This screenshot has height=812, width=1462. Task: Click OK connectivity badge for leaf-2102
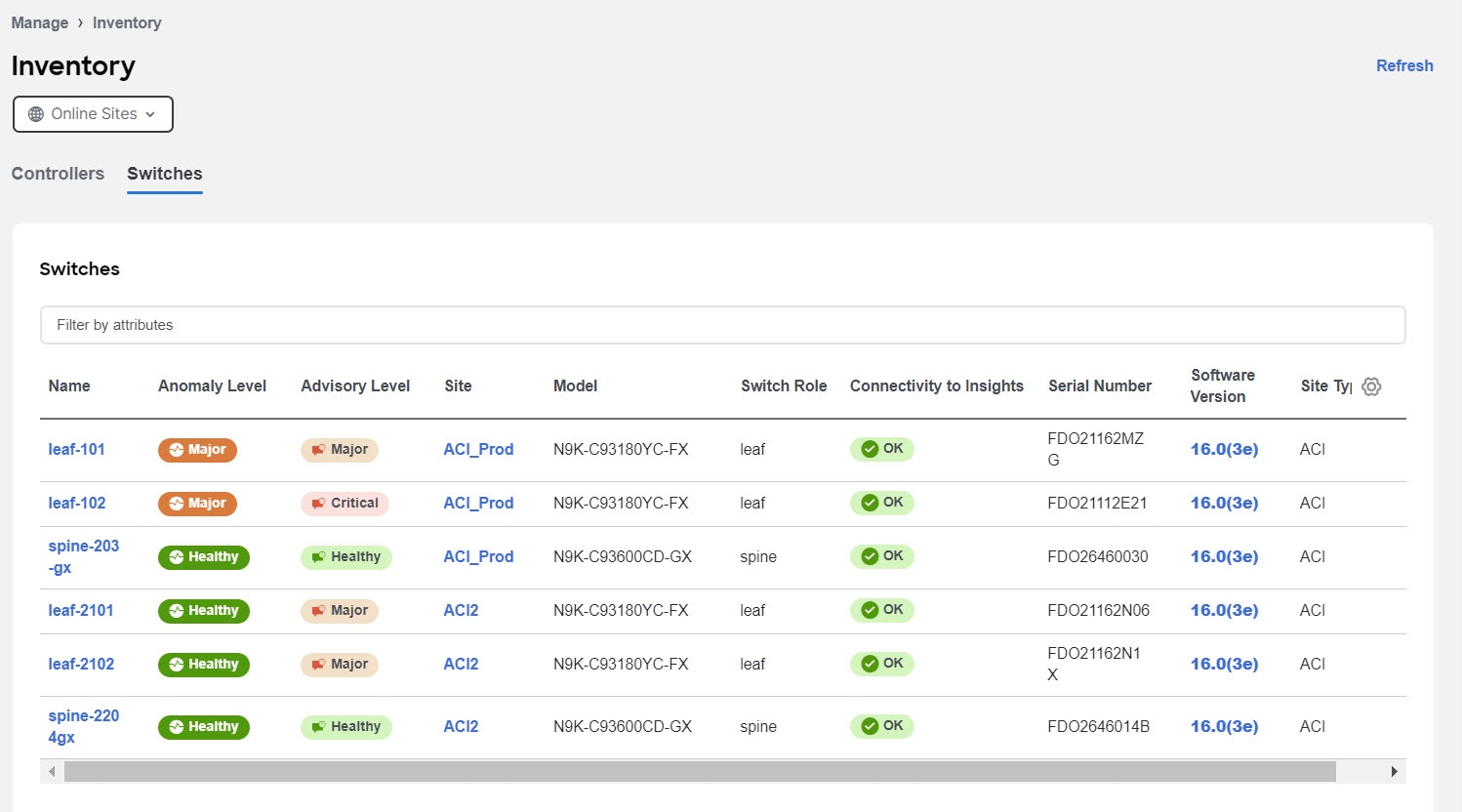tap(882, 664)
